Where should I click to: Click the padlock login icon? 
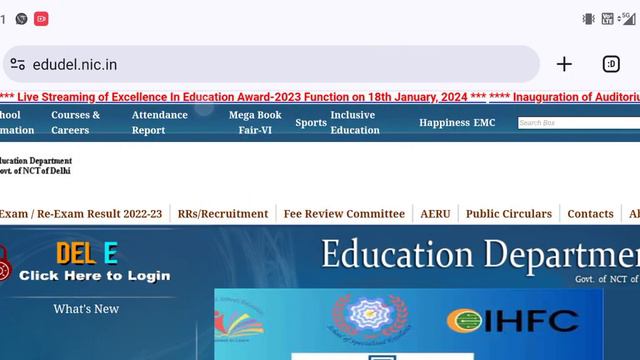coord(4,263)
